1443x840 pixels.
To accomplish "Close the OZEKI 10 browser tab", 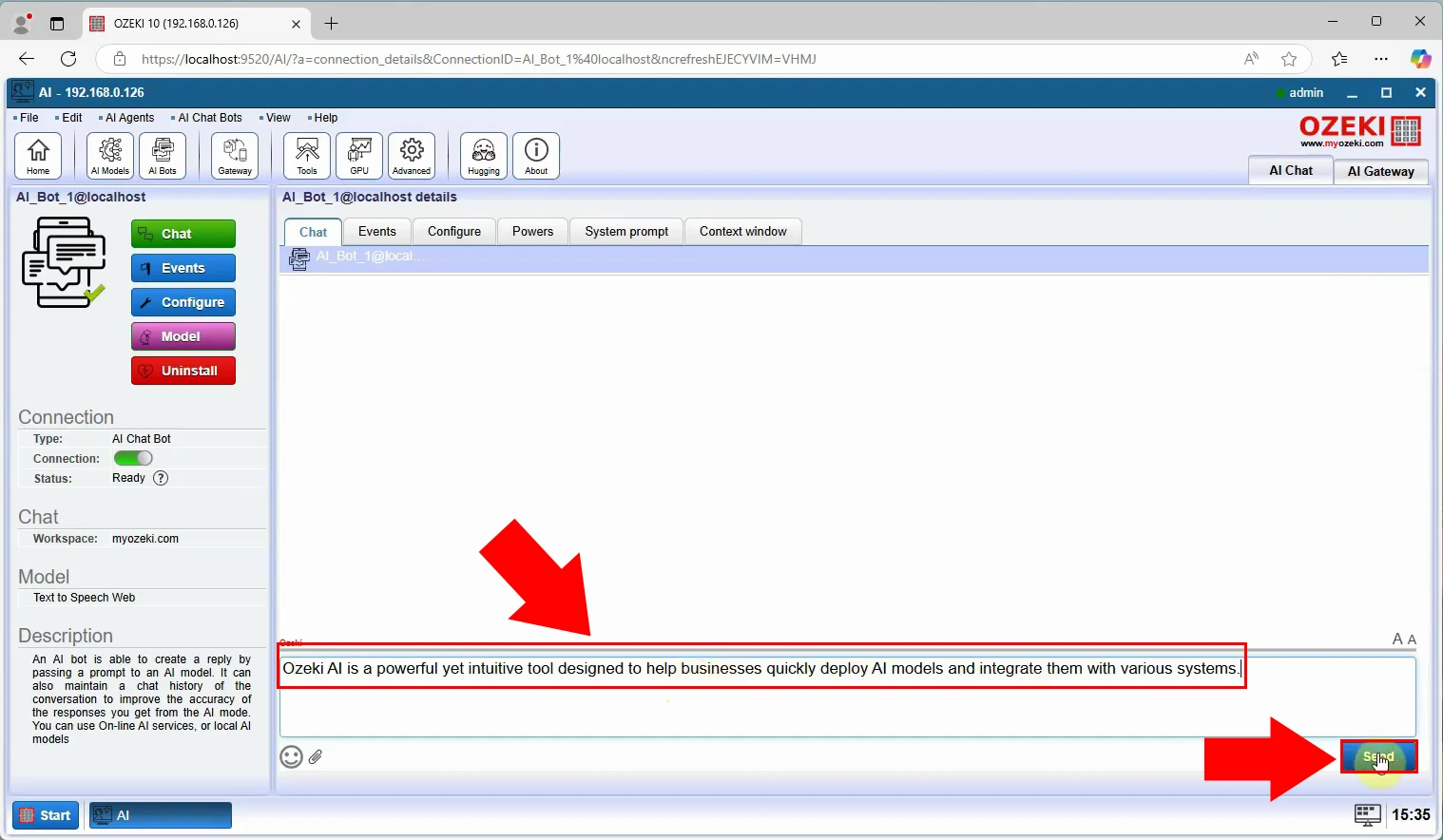I will pyautogui.click(x=296, y=24).
